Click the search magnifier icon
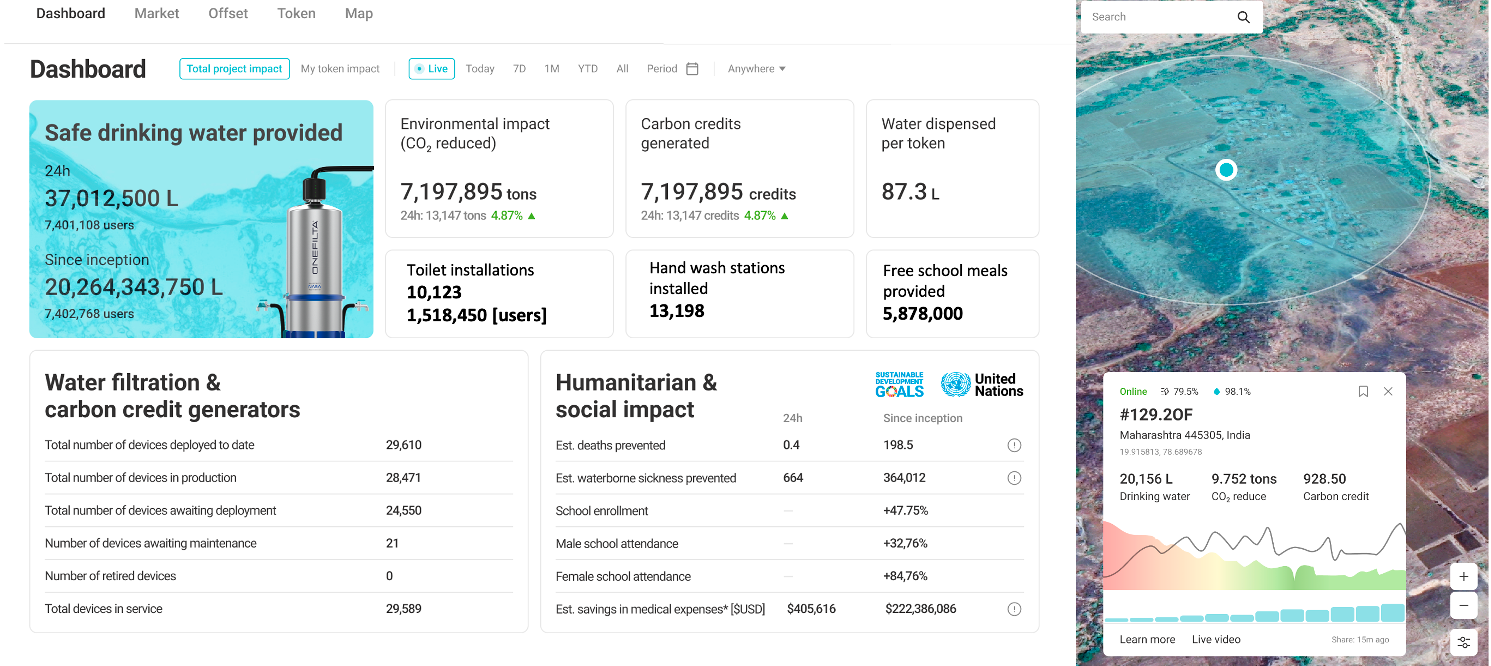 [x=1243, y=17]
